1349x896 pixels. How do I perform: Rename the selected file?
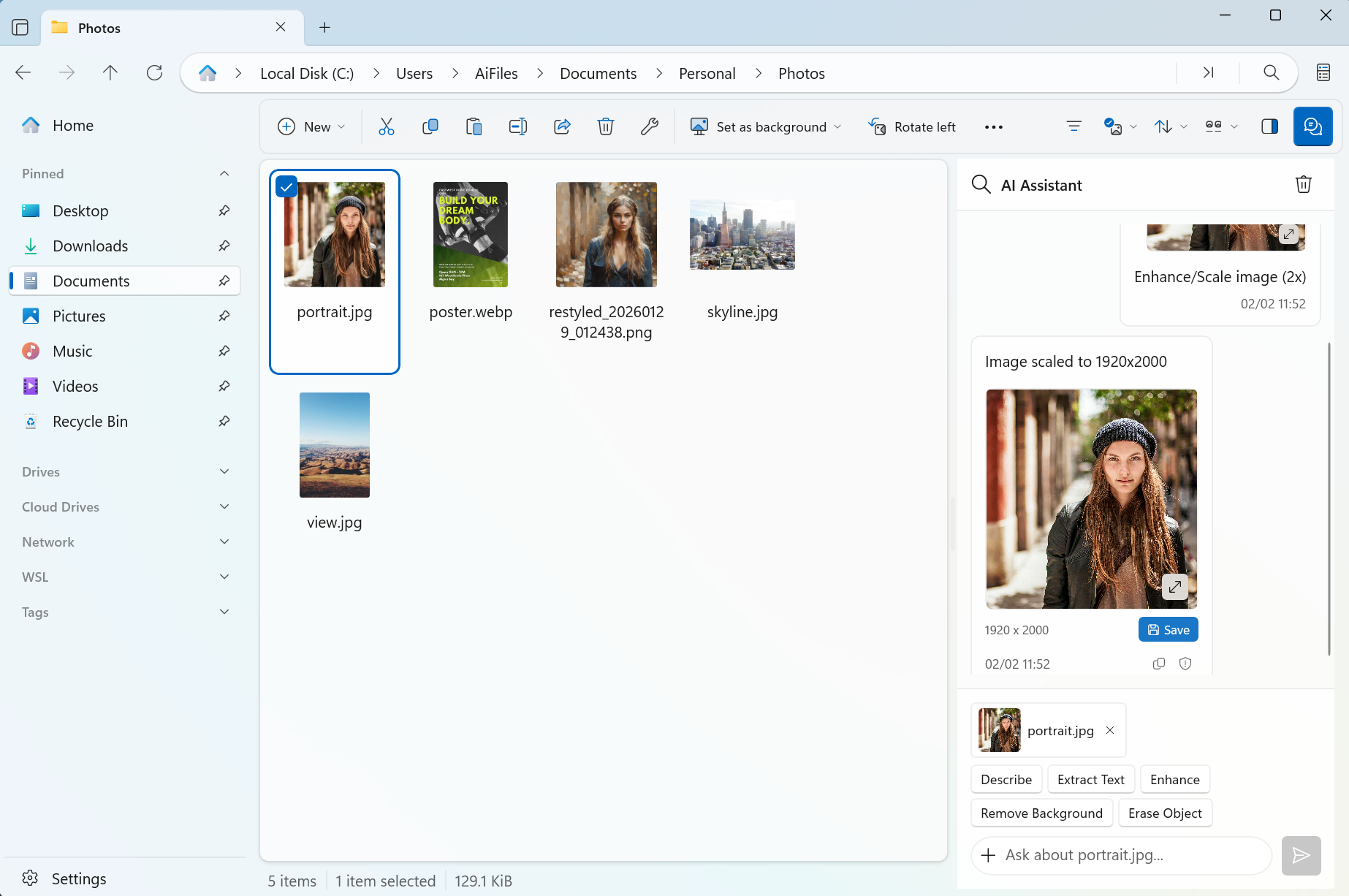tap(517, 126)
